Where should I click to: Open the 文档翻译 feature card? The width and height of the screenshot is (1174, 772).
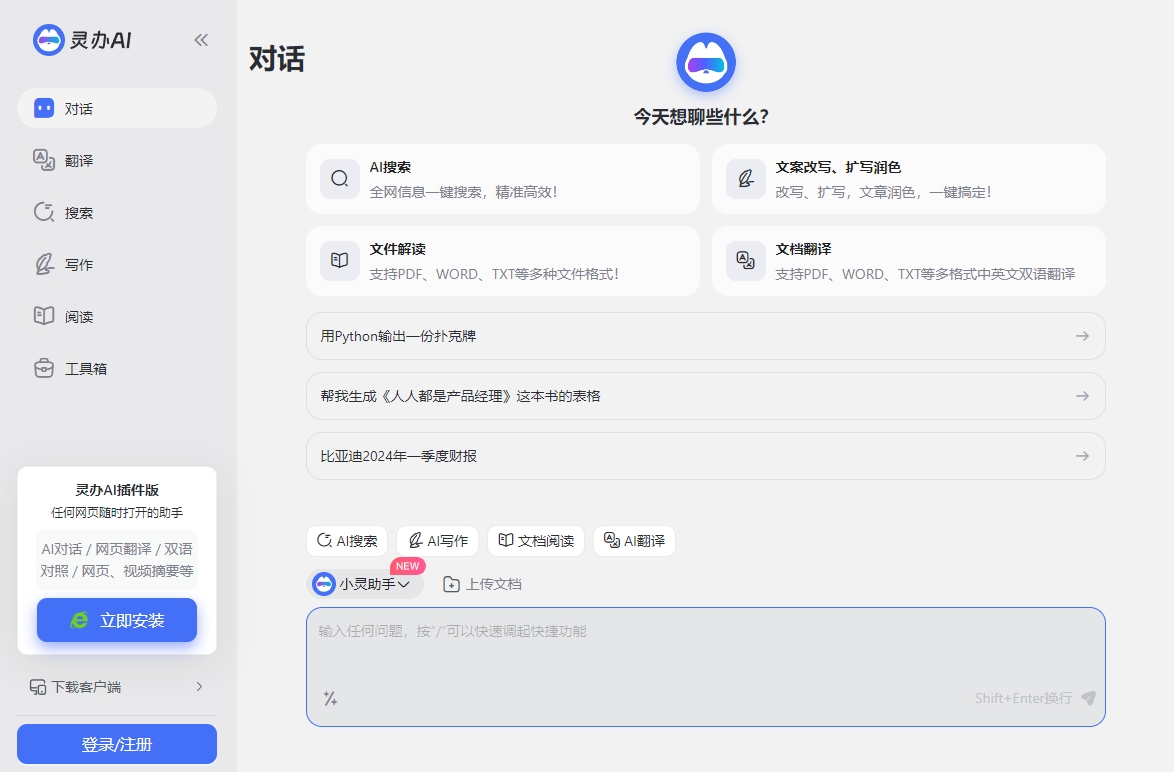coord(908,262)
